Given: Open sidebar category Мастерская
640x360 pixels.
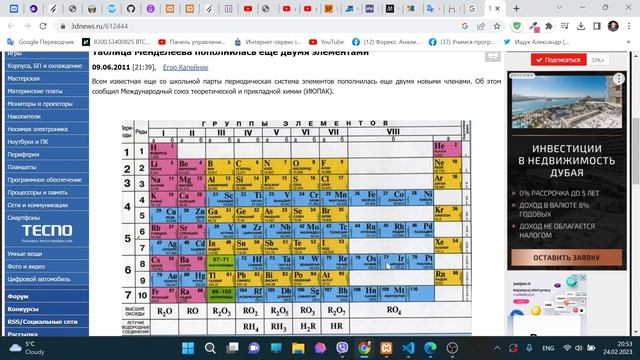Looking at the screenshot, I should point(24,78).
